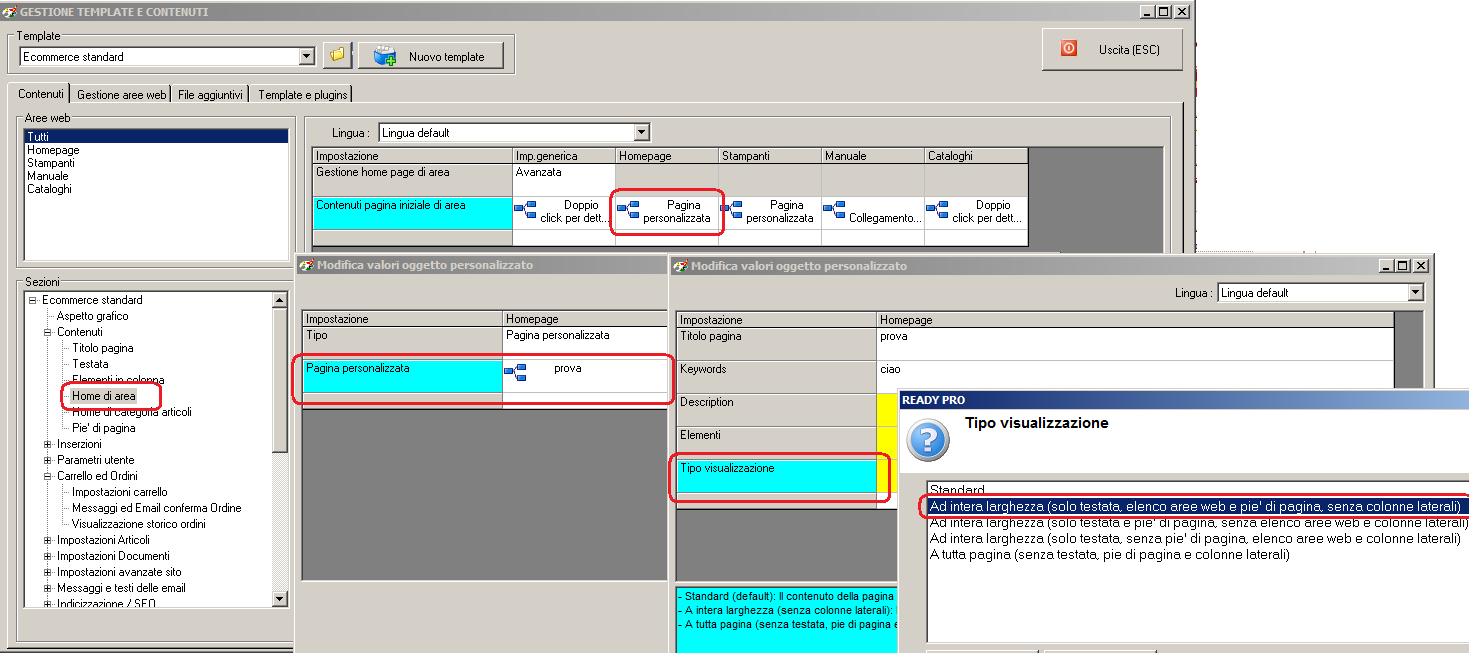
Task: Open the Template combo box showing Ecommerce standard
Action: coord(307,57)
